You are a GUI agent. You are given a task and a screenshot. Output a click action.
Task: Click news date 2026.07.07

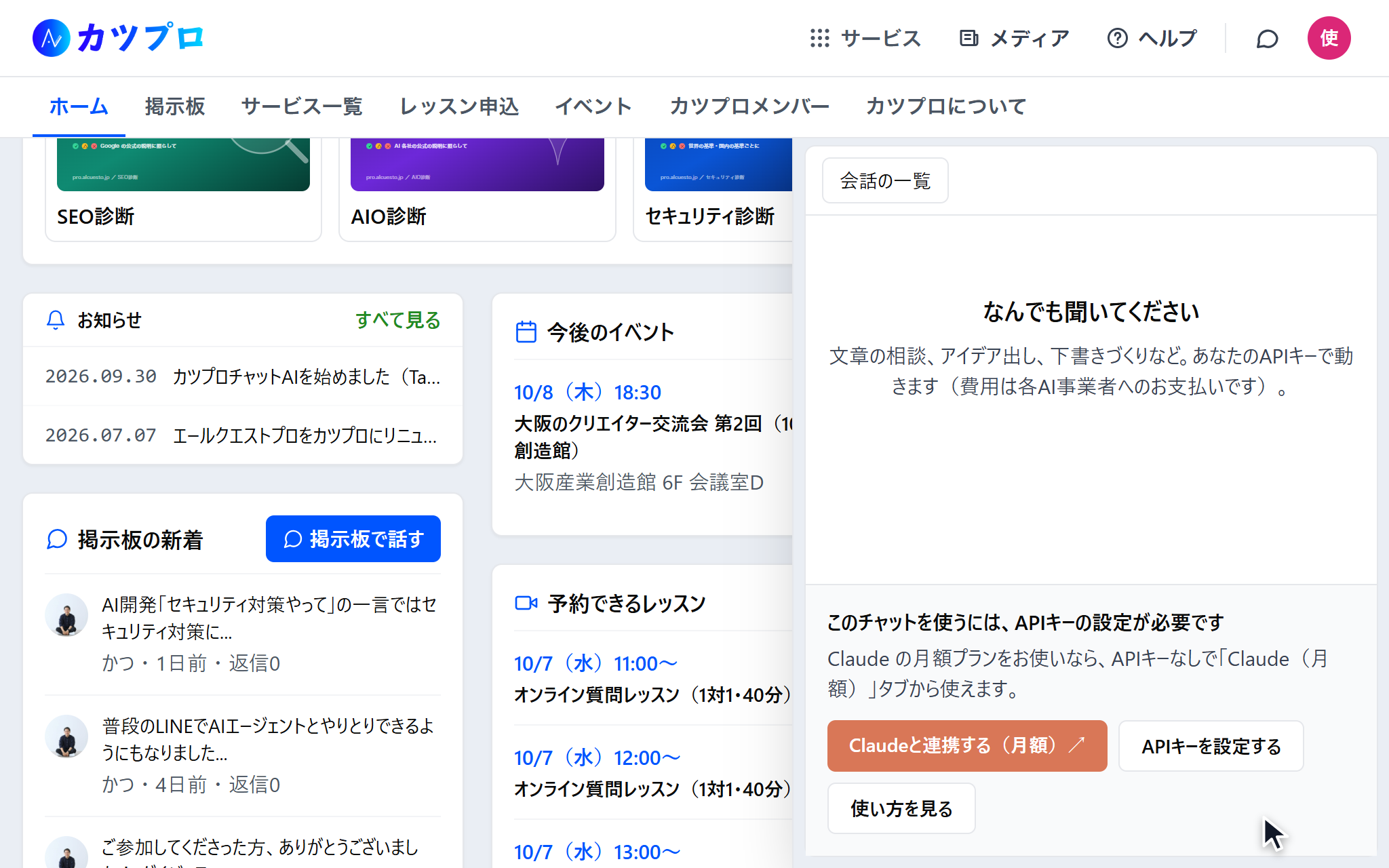click(100, 435)
